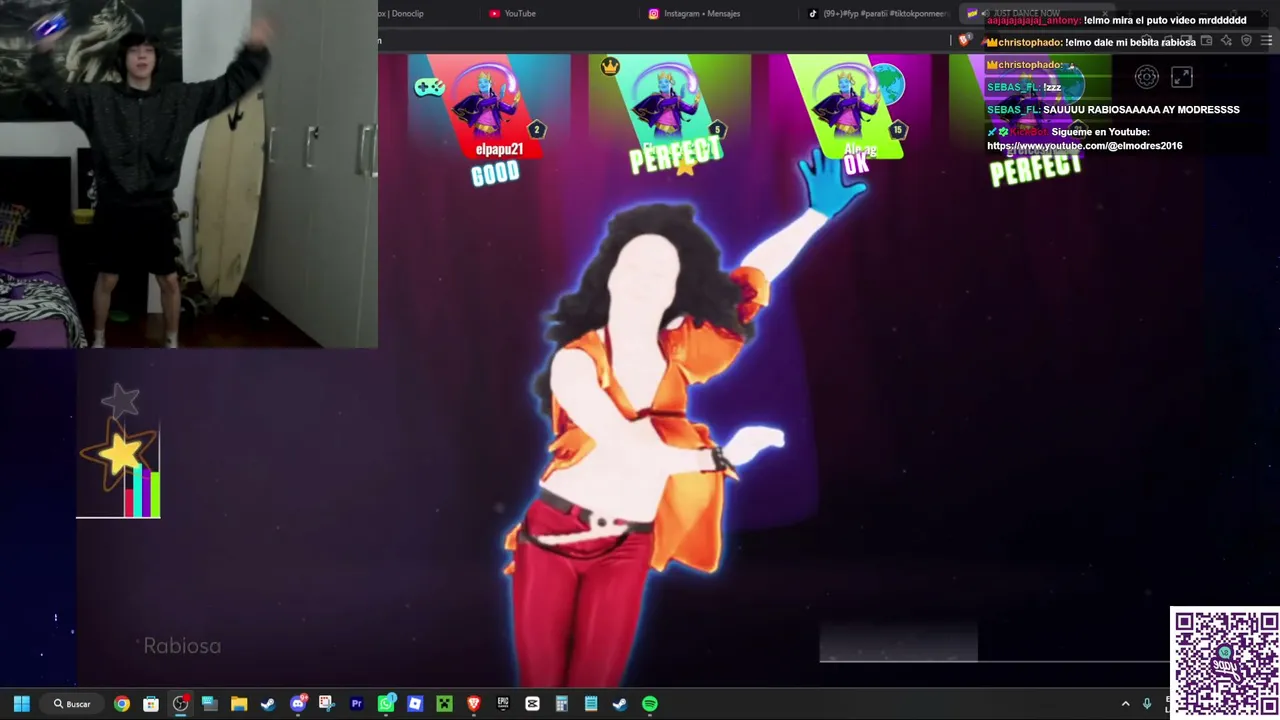This screenshot has width=1280, height=720.
Task: Open Adobe Premiere Pro from the taskbar
Action: [x=356, y=704]
